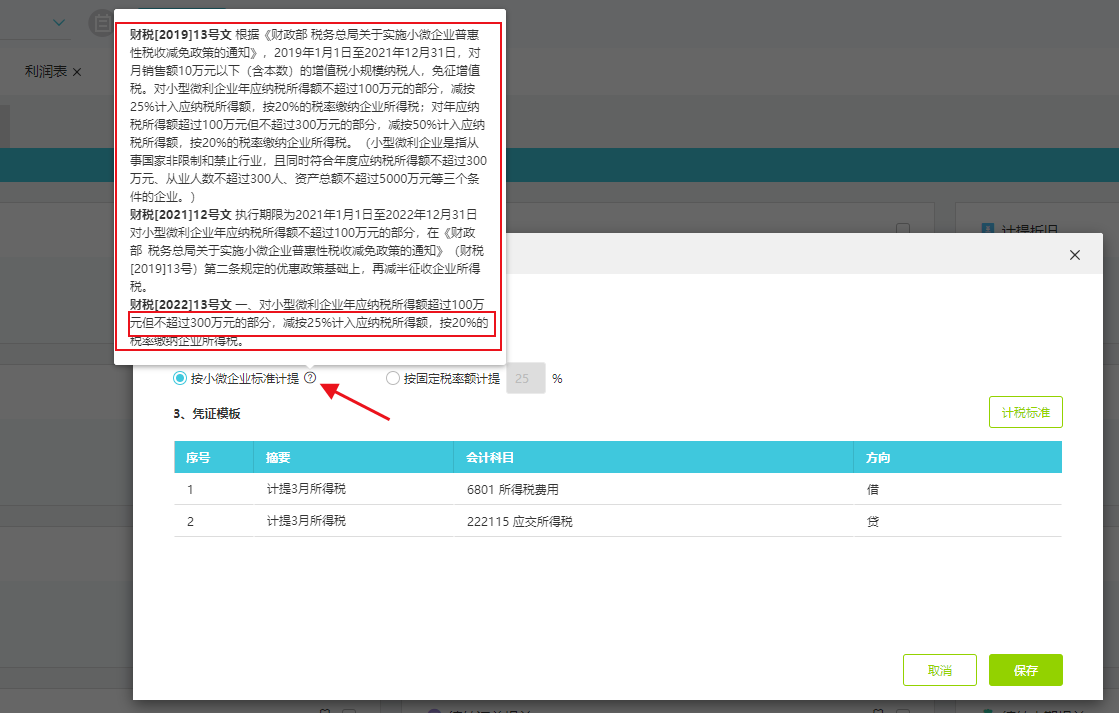Expand the top-left chevron dropdown
Viewport: 1119px width, 713px height.
(59, 22)
